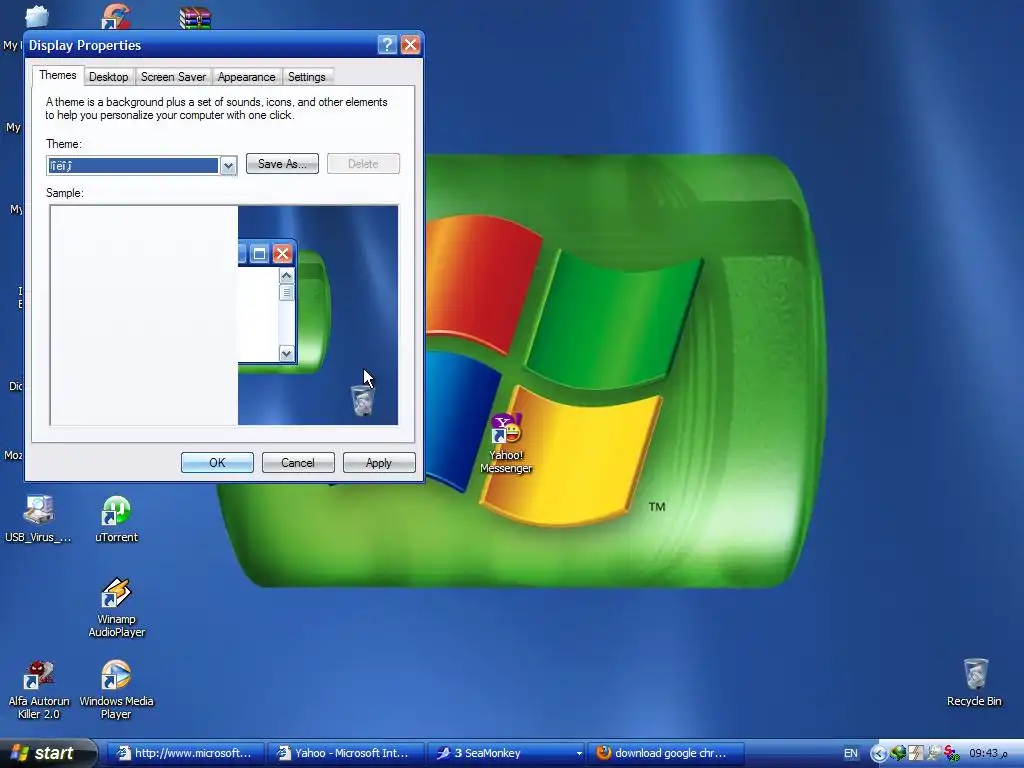The height and width of the screenshot is (768, 1024).
Task: Open the Settings tab
Action: [x=306, y=77]
